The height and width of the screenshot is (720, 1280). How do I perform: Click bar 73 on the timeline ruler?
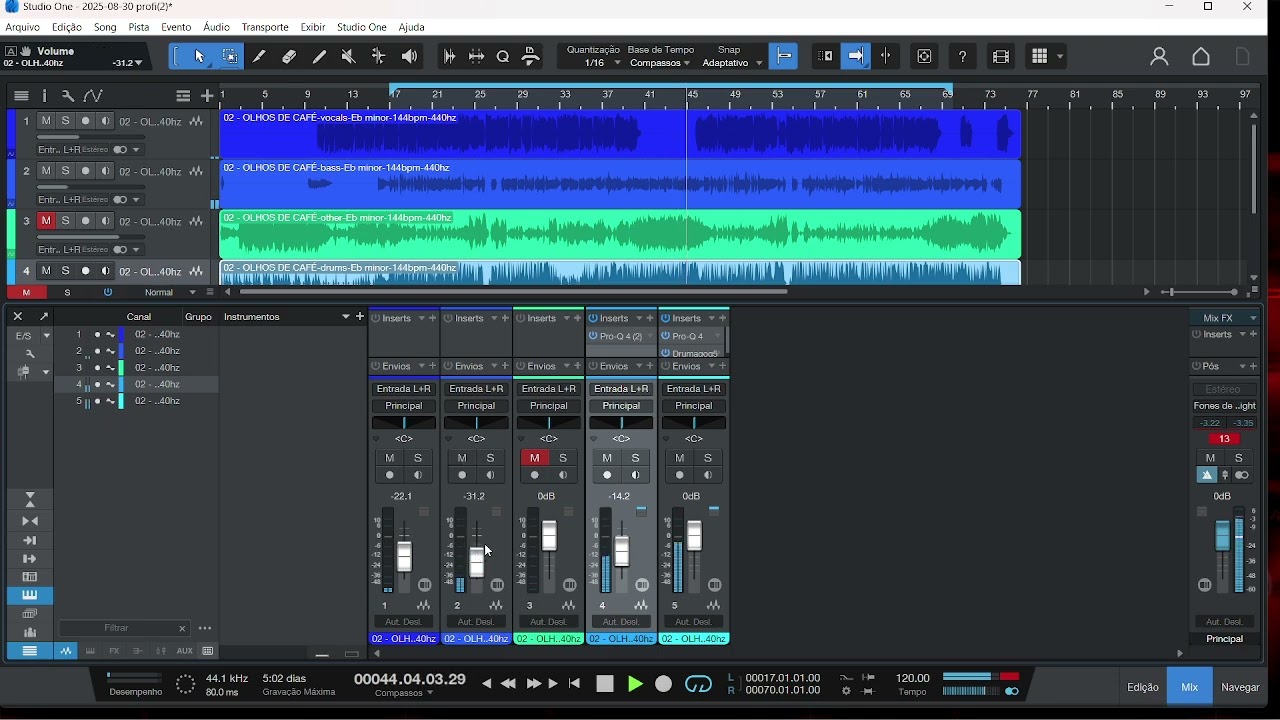(x=991, y=94)
